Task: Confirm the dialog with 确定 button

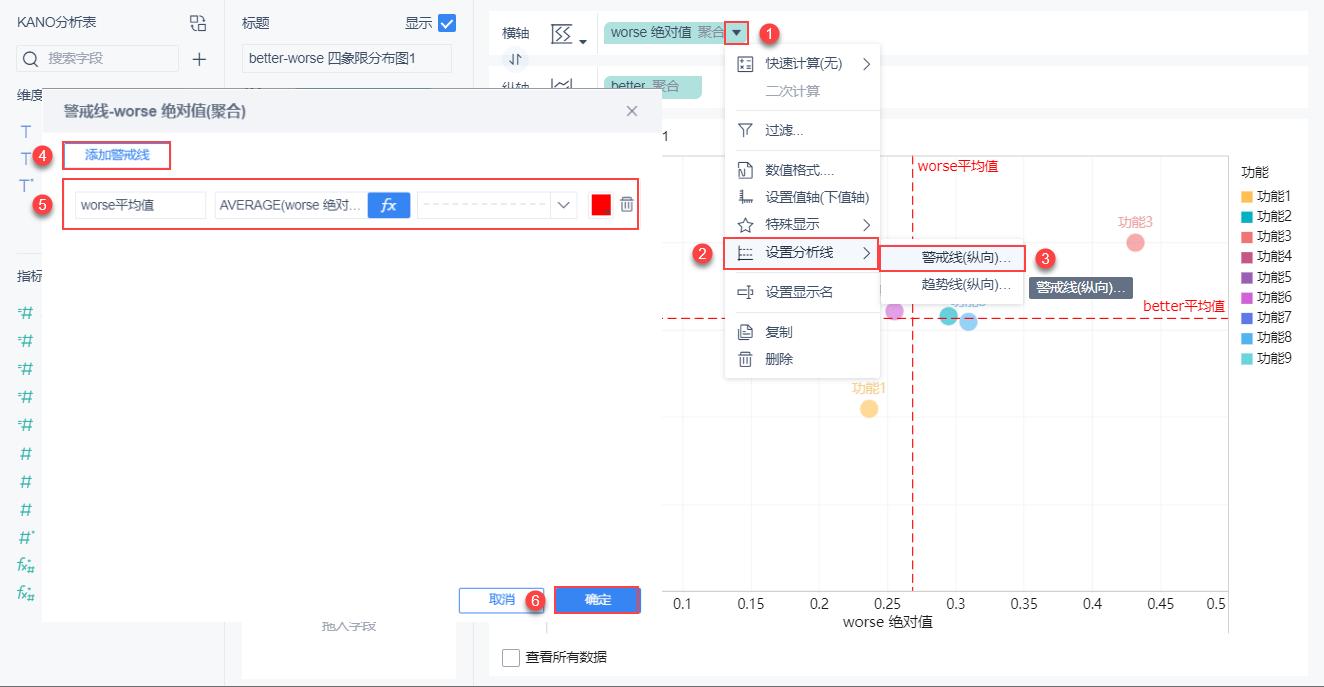Action: pyautogui.click(x=597, y=599)
